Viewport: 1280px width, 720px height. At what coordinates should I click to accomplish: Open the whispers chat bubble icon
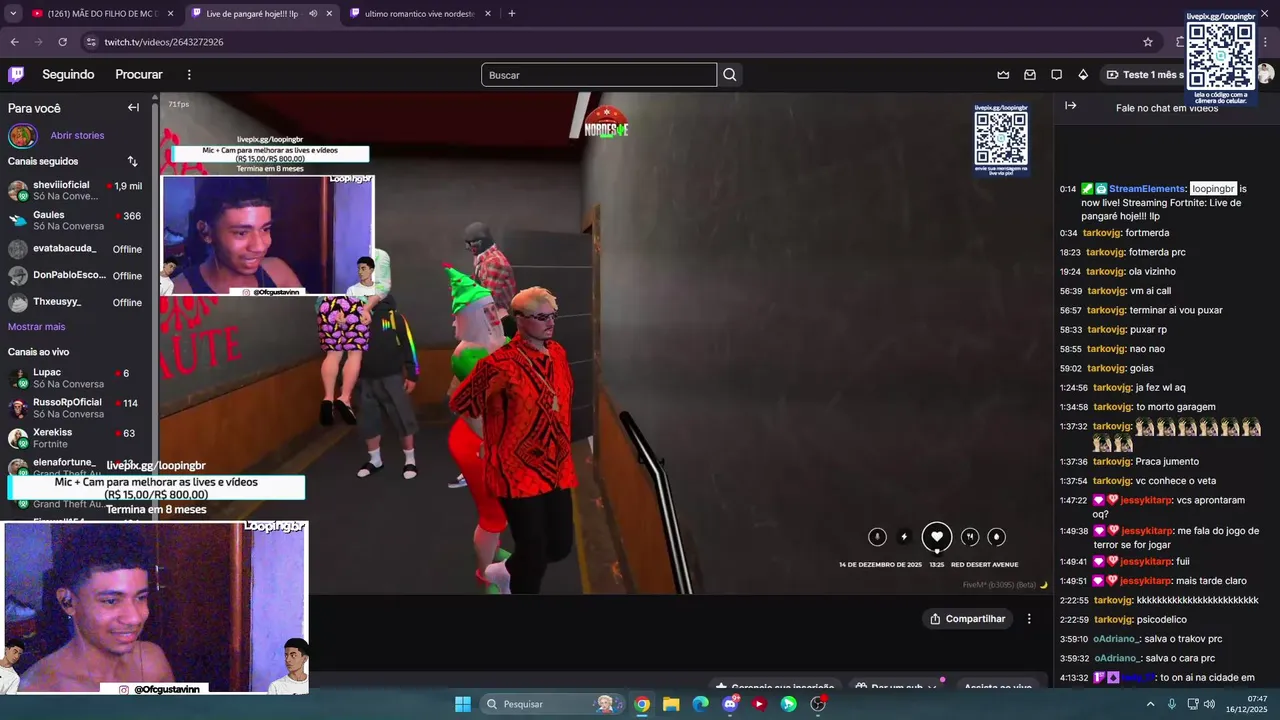(1056, 75)
